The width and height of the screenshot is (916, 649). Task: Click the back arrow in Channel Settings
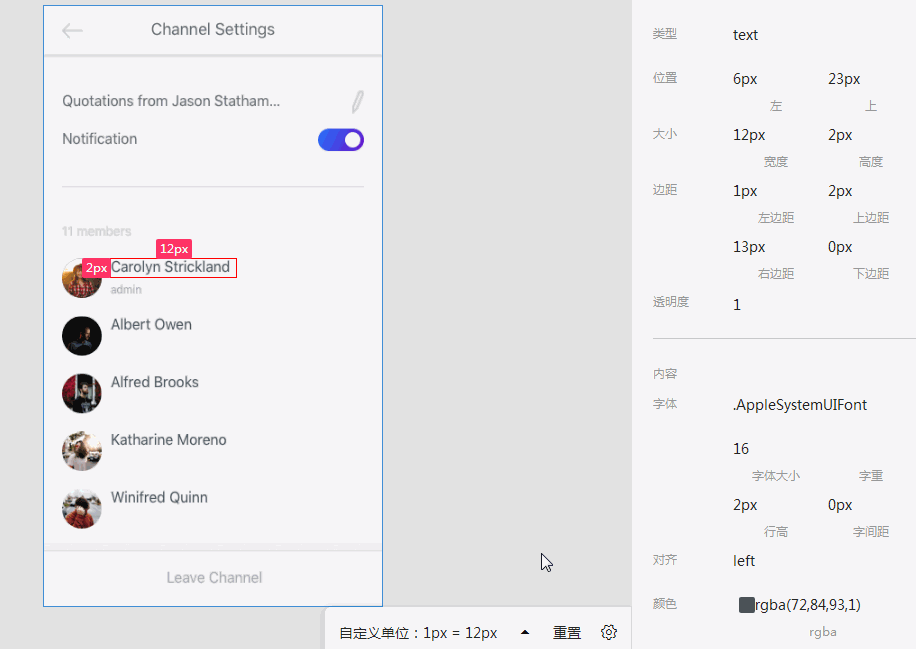click(x=72, y=30)
